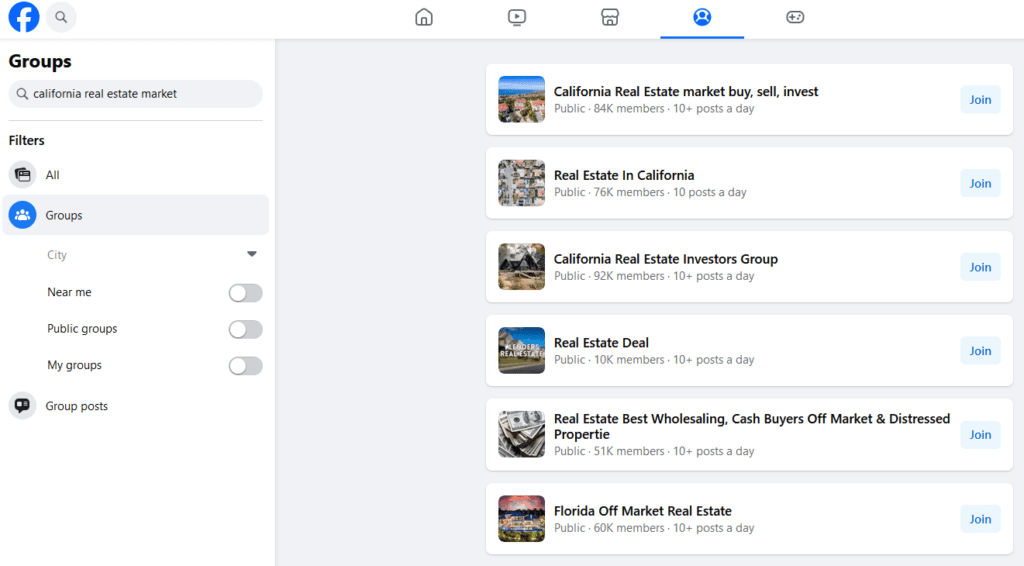The image size is (1024, 566).
Task: Click the Real Estate Deal group thumbnail
Action: click(521, 351)
